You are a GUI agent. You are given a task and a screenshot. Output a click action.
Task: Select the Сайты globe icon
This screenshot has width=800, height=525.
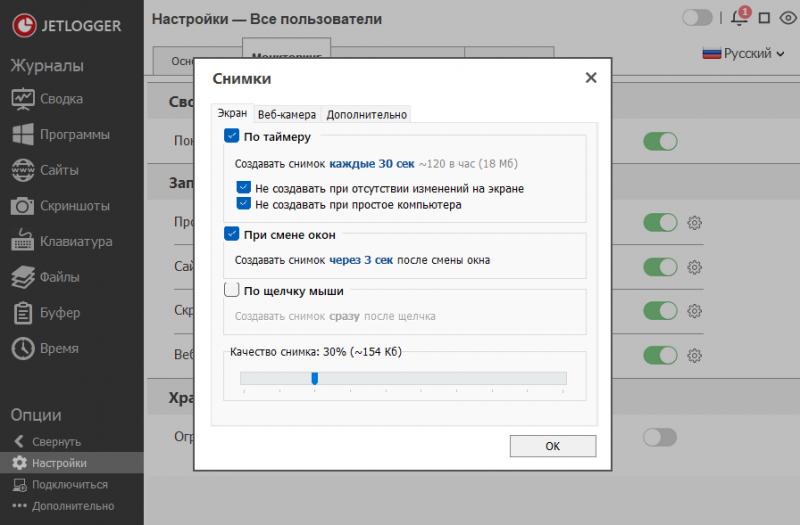(23, 170)
